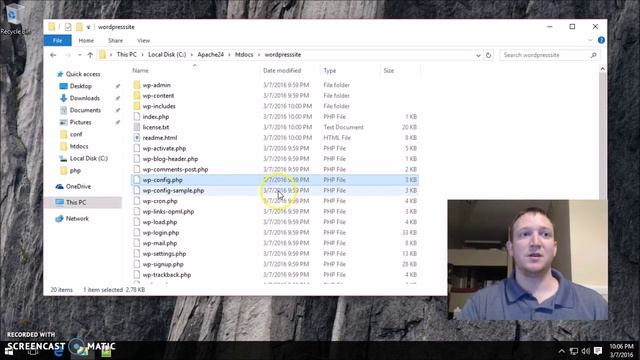
Task: Sort files by Date modified column
Action: pyautogui.click(x=282, y=71)
